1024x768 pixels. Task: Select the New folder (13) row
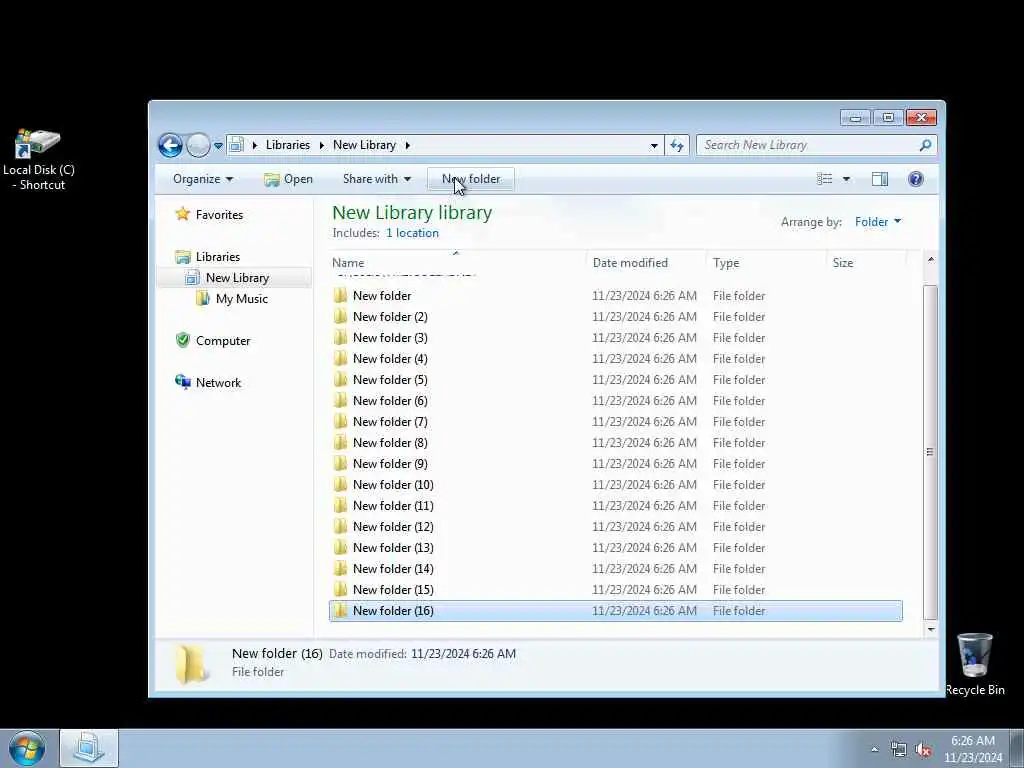616,547
